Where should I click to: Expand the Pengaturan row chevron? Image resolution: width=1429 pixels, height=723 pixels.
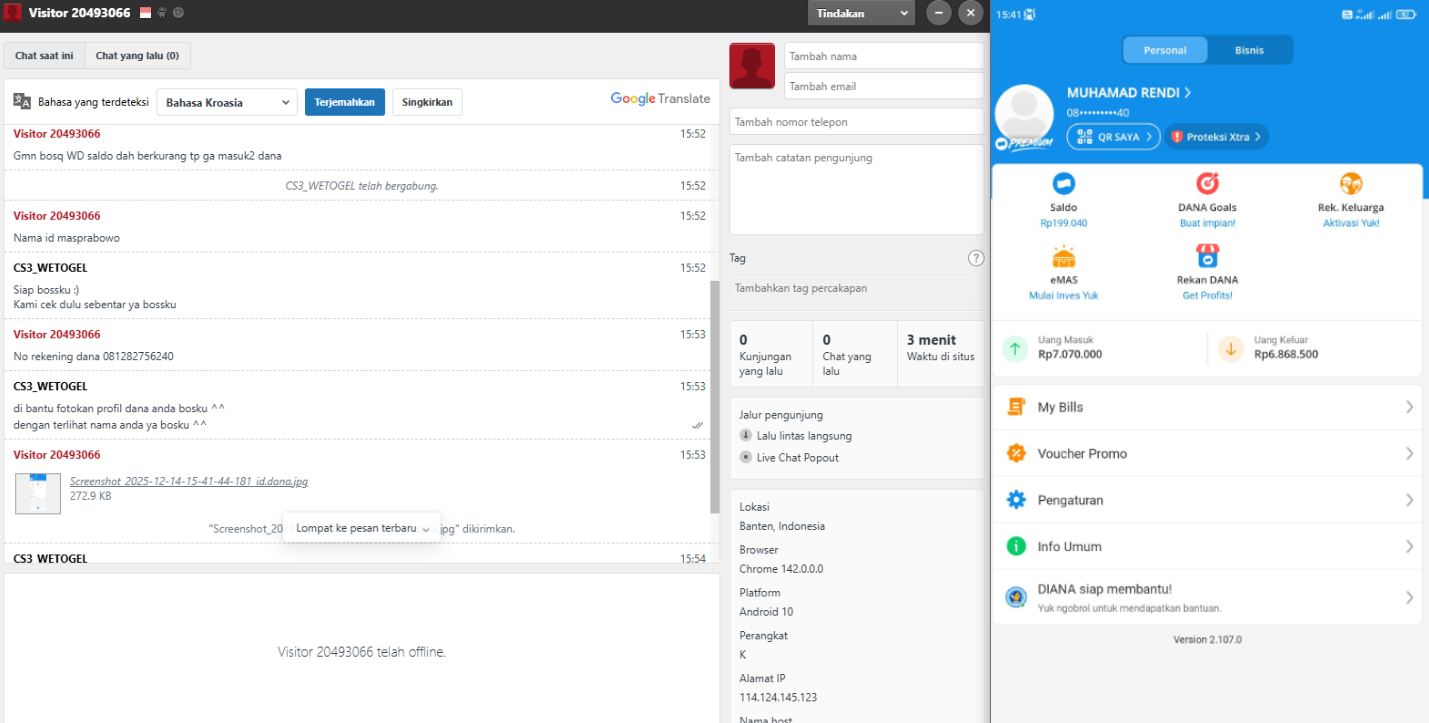click(1409, 500)
